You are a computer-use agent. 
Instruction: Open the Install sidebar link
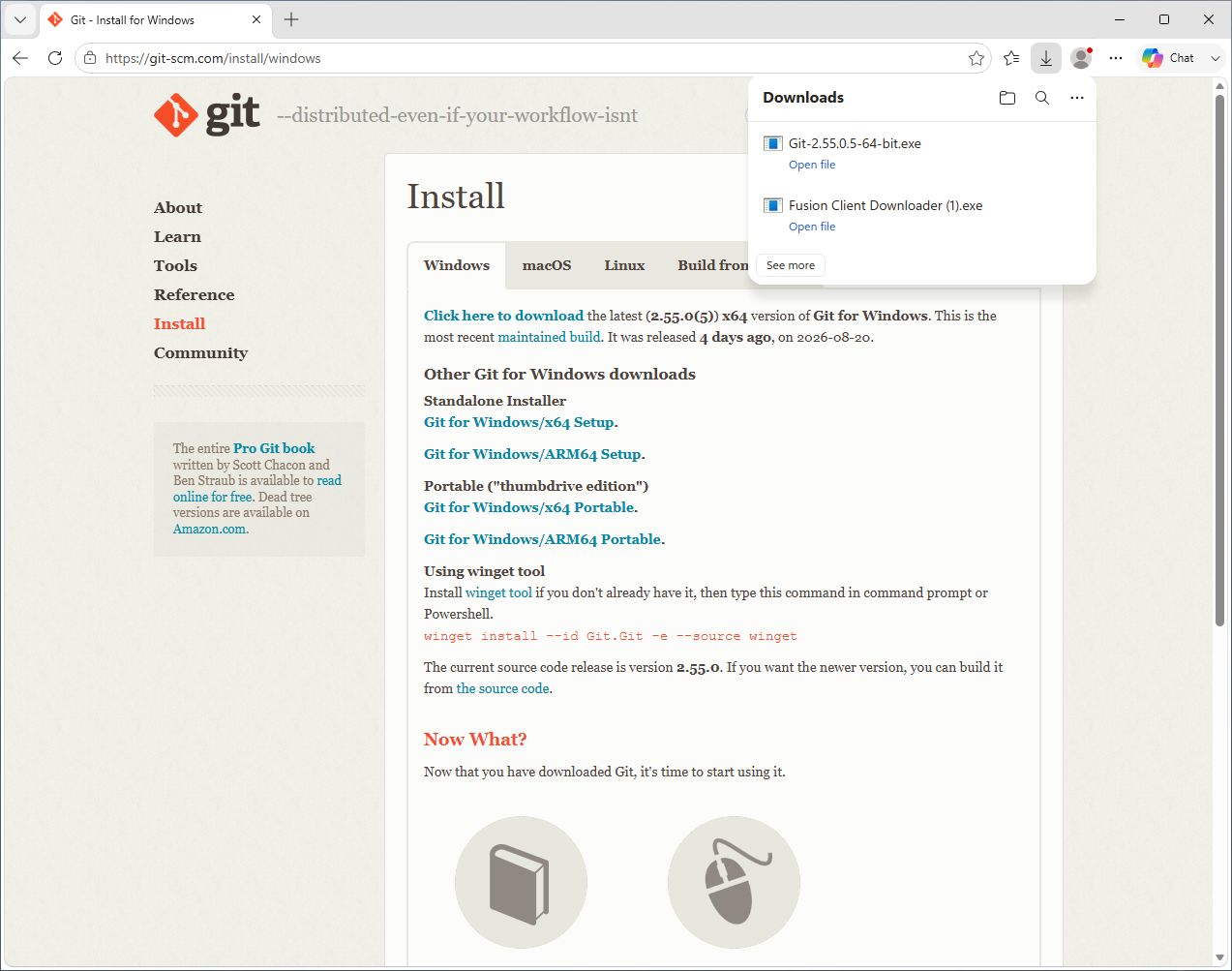tap(179, 323)
